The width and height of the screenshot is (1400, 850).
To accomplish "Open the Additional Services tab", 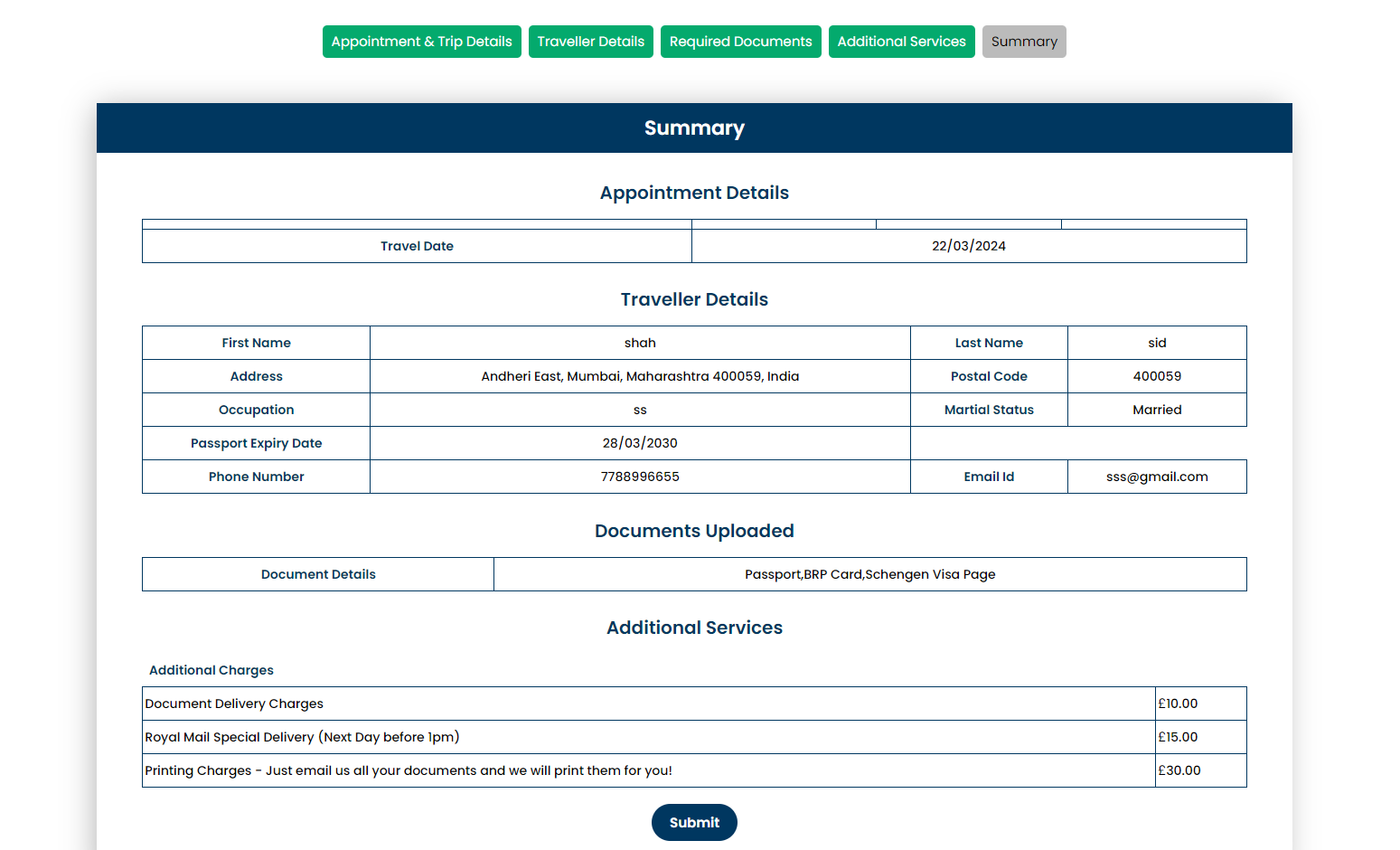I will tap(901, 42).
